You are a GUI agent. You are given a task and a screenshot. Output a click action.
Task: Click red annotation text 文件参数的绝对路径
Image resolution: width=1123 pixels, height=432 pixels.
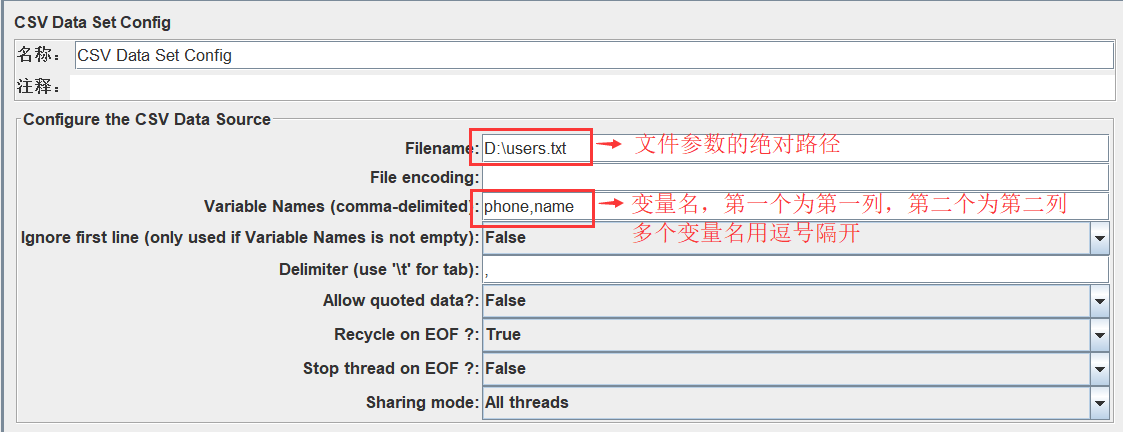click(737, 145)
